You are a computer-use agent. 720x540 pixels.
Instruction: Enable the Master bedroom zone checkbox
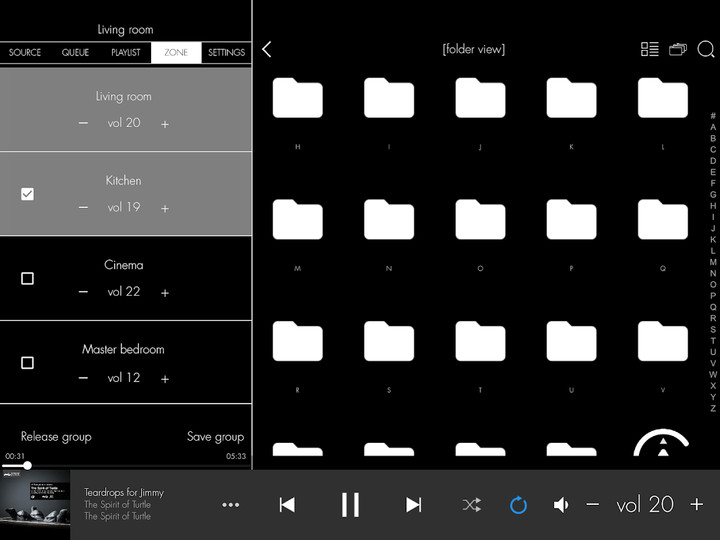[27, 362]
